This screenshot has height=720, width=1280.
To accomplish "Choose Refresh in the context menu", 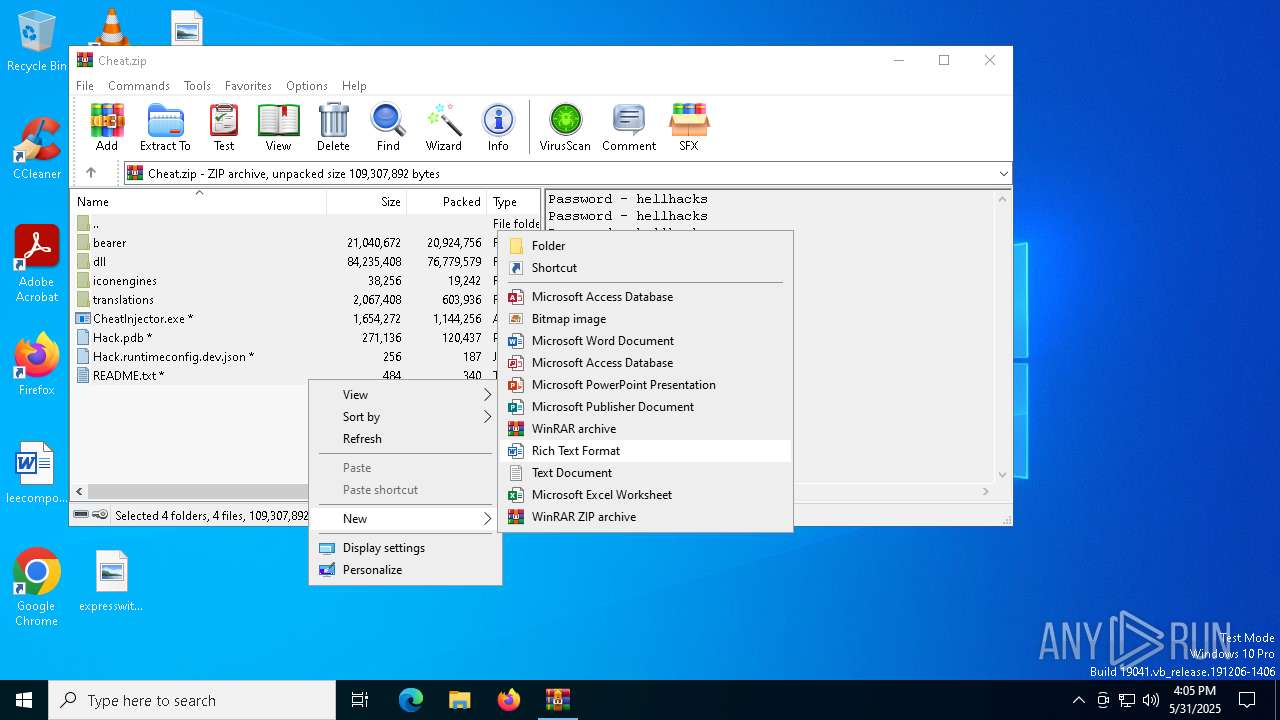I will 405,439.
